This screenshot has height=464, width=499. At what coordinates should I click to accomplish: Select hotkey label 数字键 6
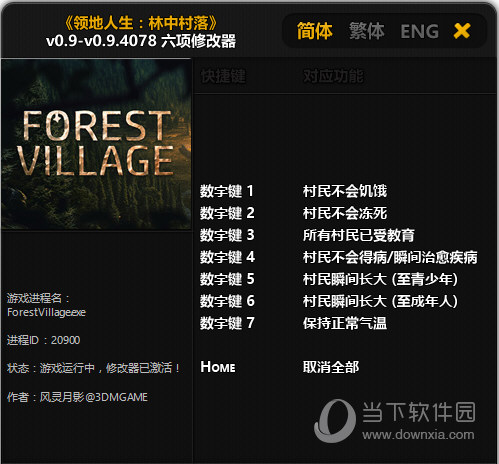pos(227,301)
